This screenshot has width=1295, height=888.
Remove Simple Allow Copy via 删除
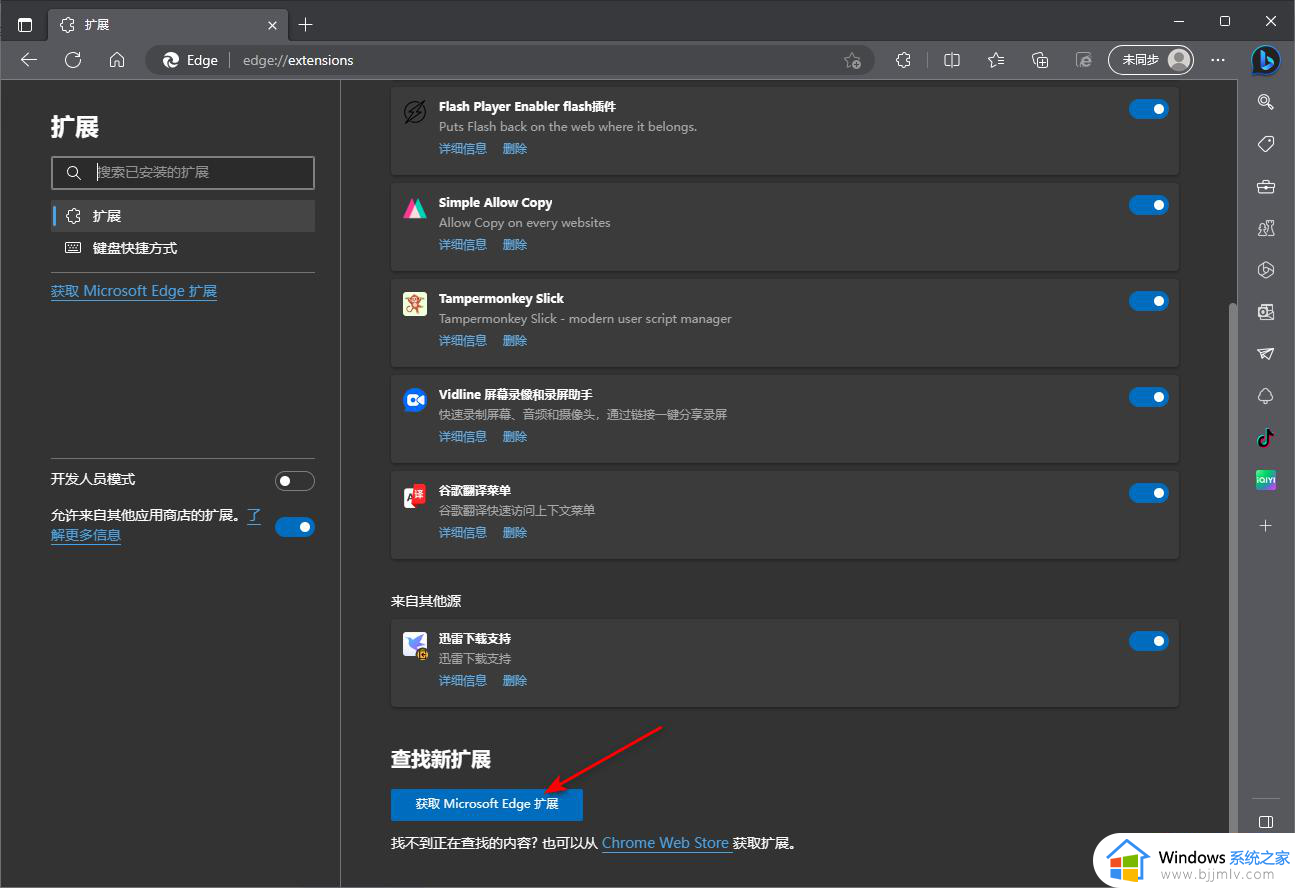(x=515, y=245)
